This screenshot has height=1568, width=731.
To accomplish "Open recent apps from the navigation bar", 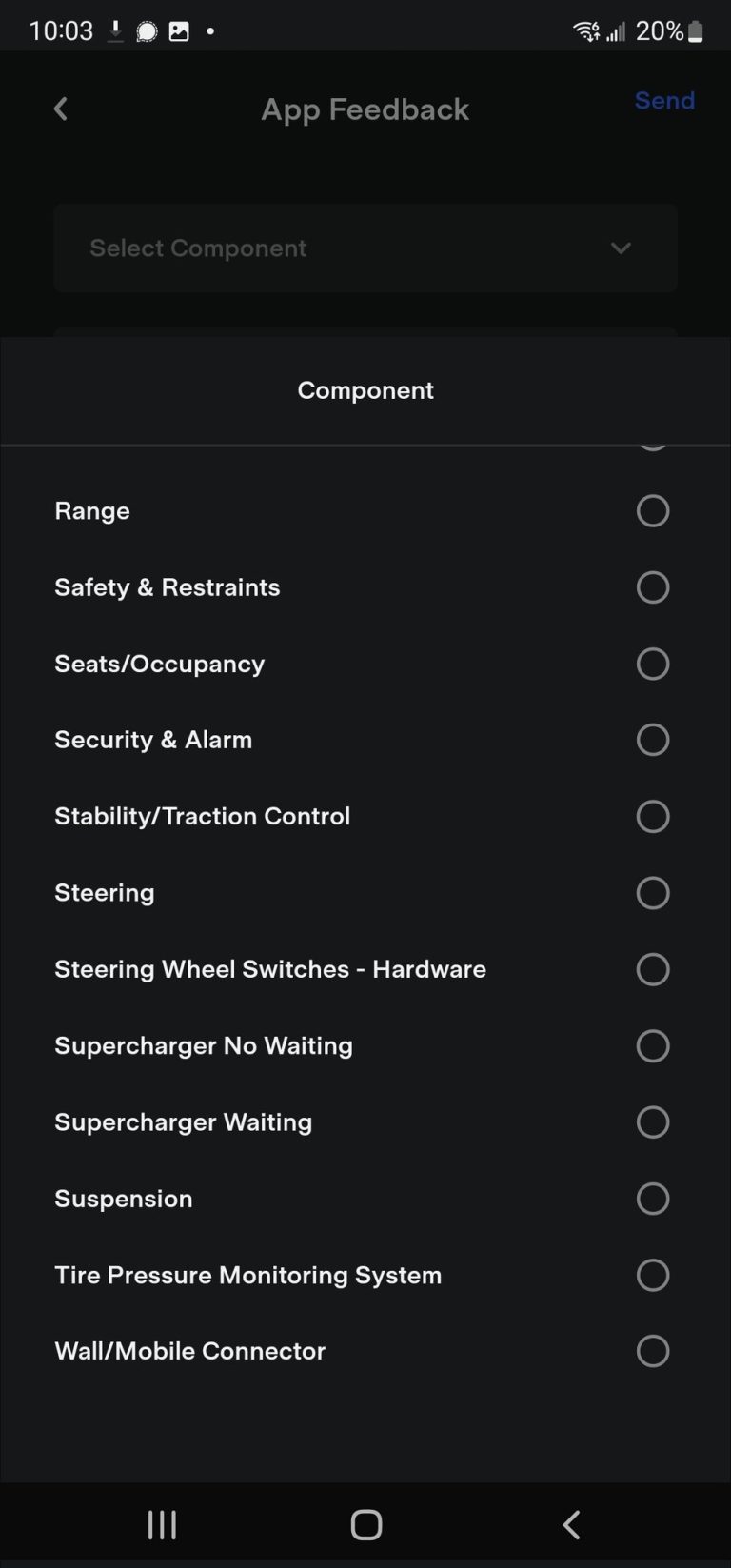I will [162, 1524].
